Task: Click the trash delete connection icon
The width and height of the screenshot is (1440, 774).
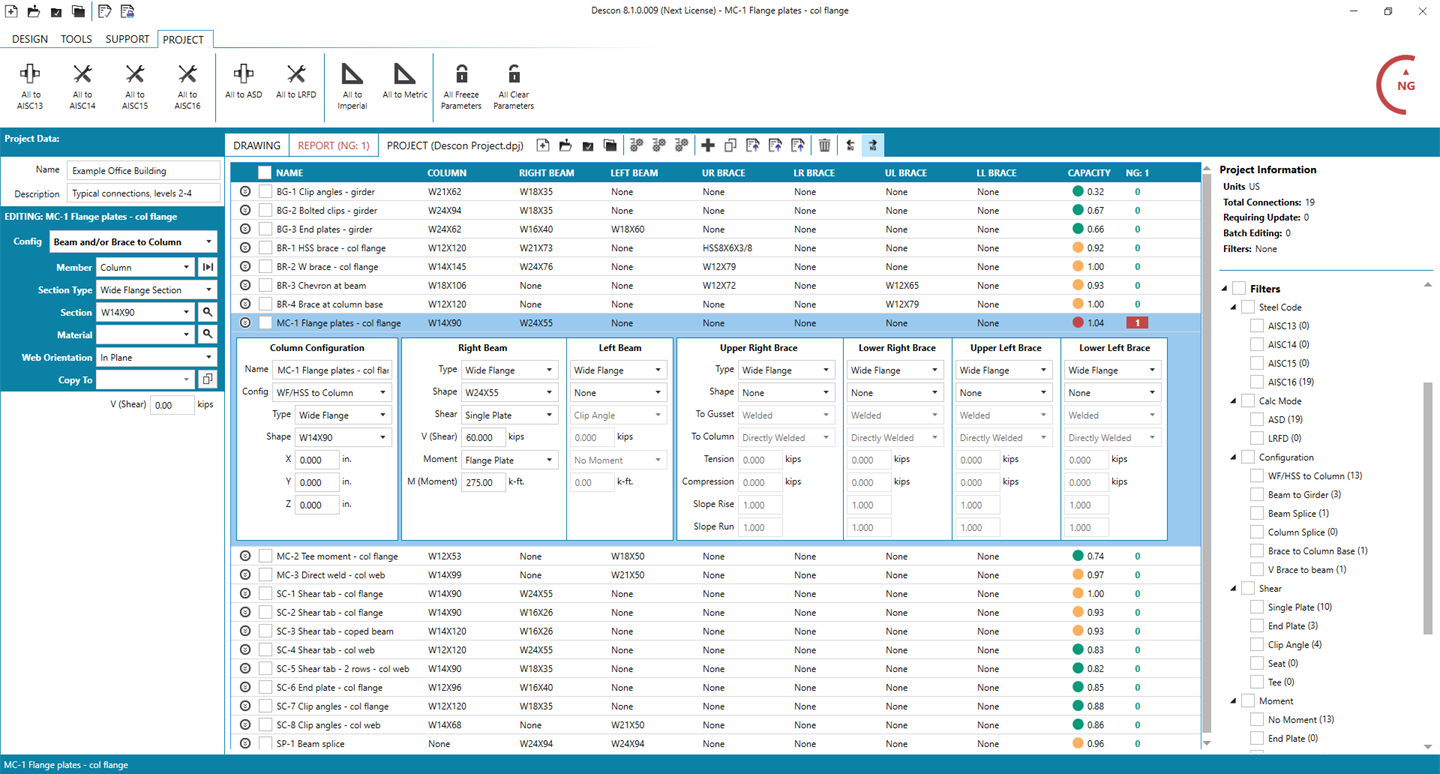Action: point(824,146)
